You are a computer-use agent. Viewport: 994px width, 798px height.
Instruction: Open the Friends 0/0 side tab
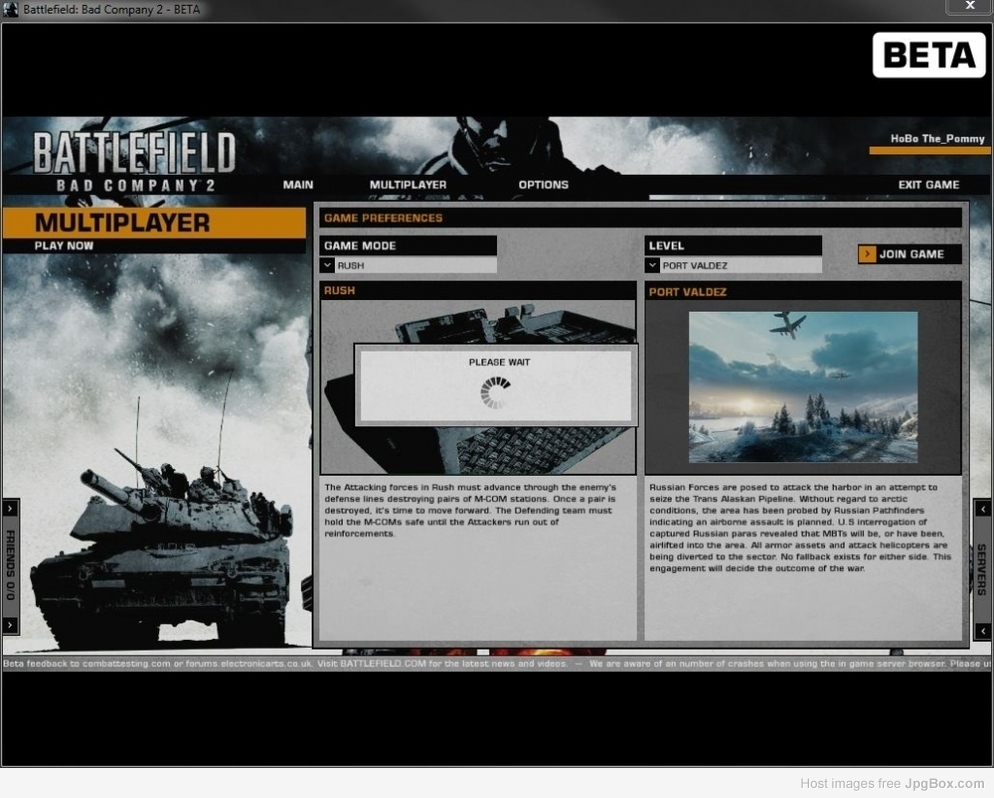tap(10, 565)
